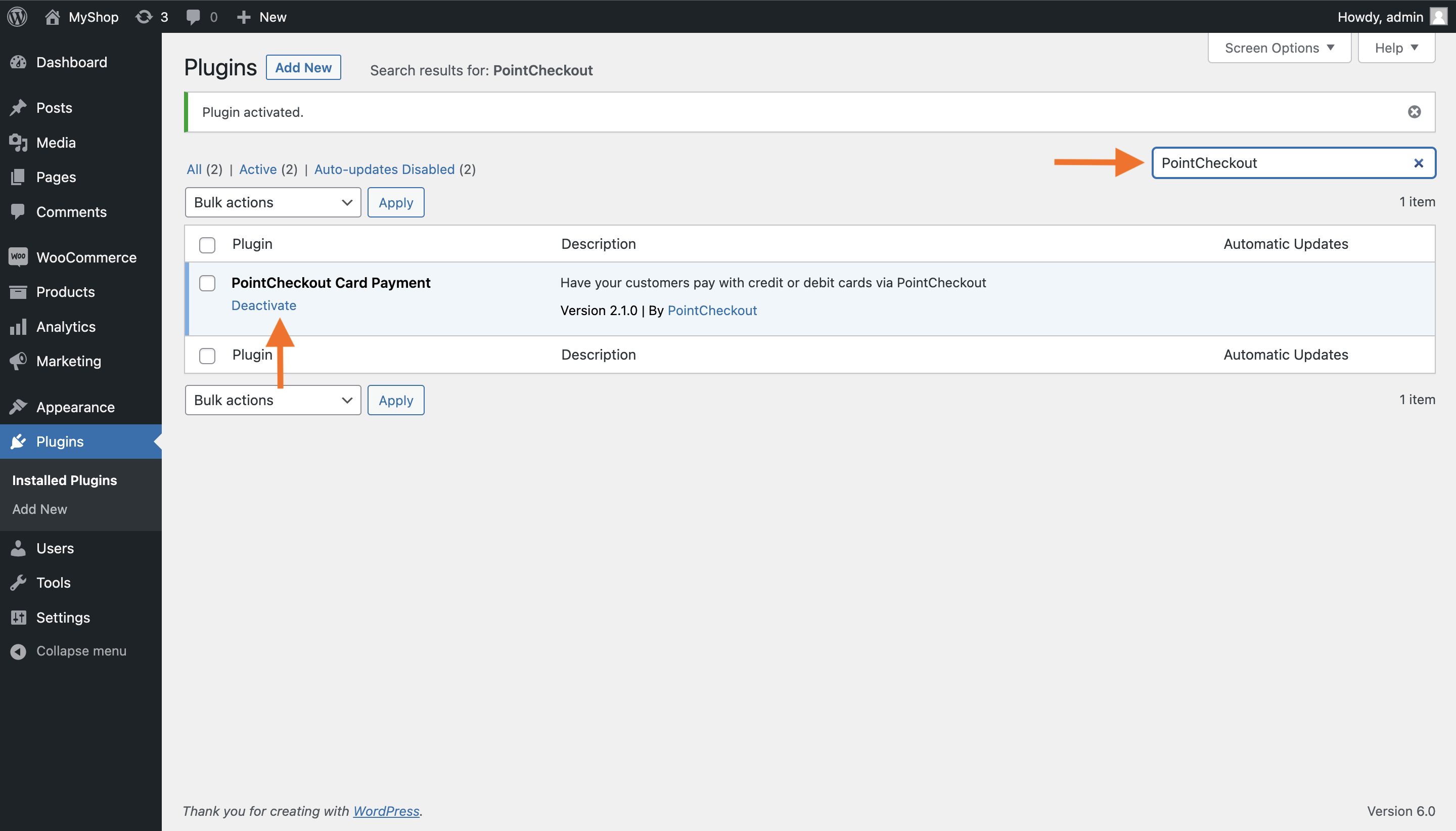Deactivate PointCheckout Card Payment plugin
Viewport: 1456px width, 831px height.
(x=264, y=305)
